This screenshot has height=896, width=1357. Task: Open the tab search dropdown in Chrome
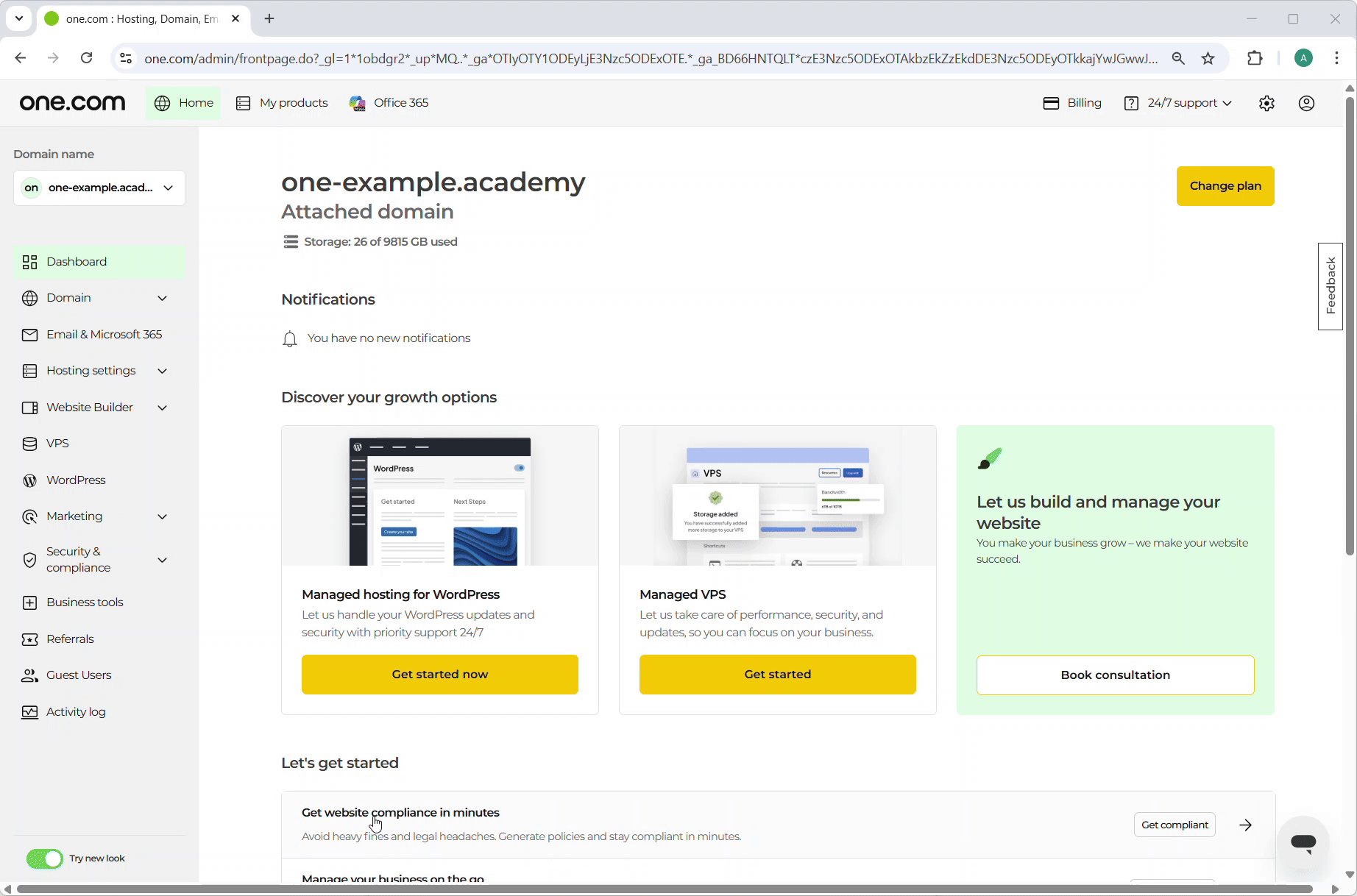point(19,18)
